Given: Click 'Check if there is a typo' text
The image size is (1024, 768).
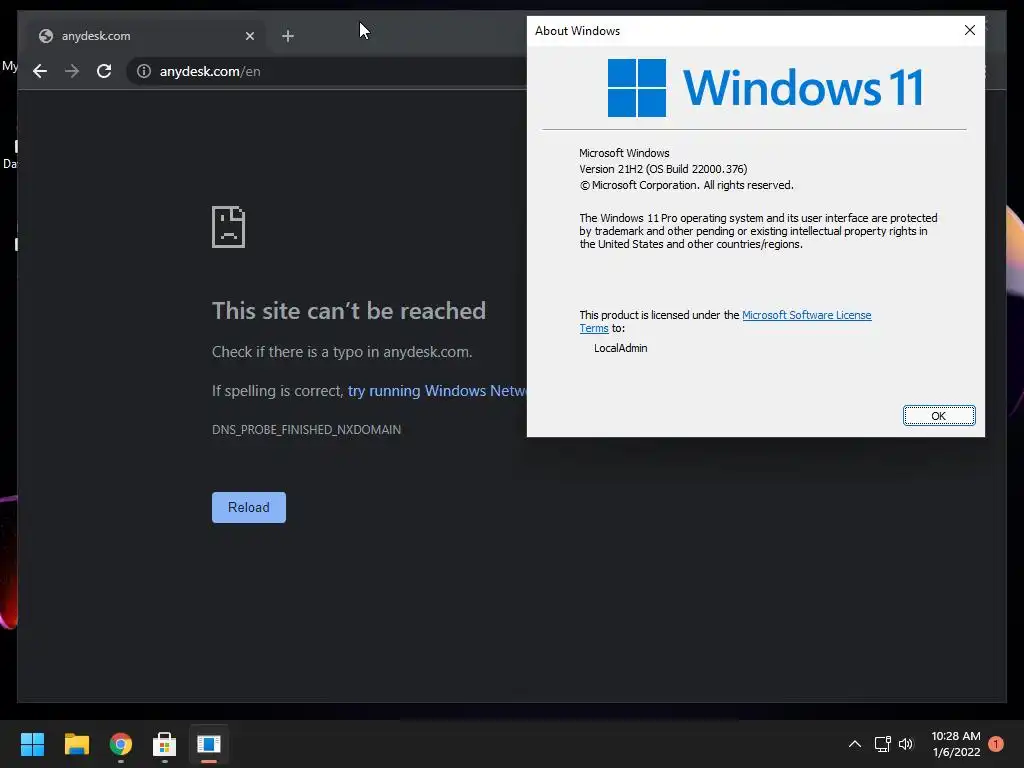Looking at the screenshot, I should (x=342, y=352).
